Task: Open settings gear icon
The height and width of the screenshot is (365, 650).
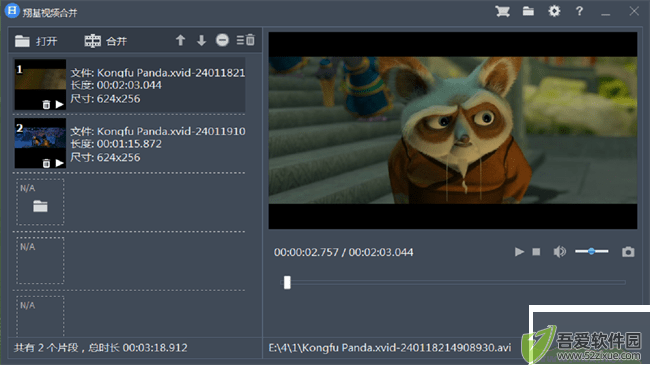Action: [554, 11]
